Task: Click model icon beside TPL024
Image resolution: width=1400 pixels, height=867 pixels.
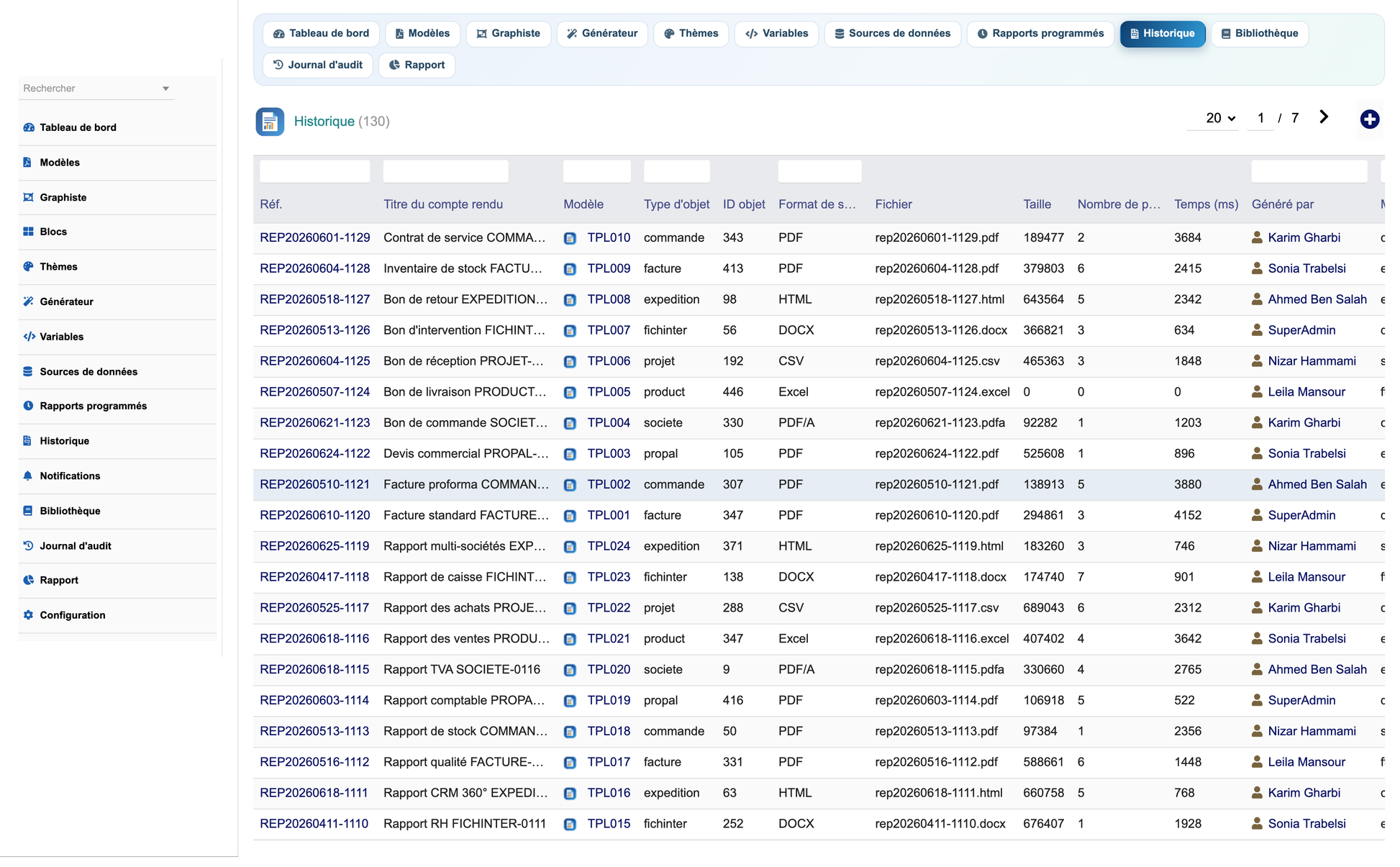Action: 570,547
